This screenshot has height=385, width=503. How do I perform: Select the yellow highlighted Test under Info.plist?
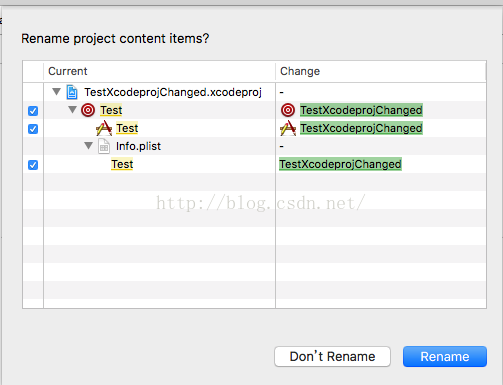coord(122,164)
